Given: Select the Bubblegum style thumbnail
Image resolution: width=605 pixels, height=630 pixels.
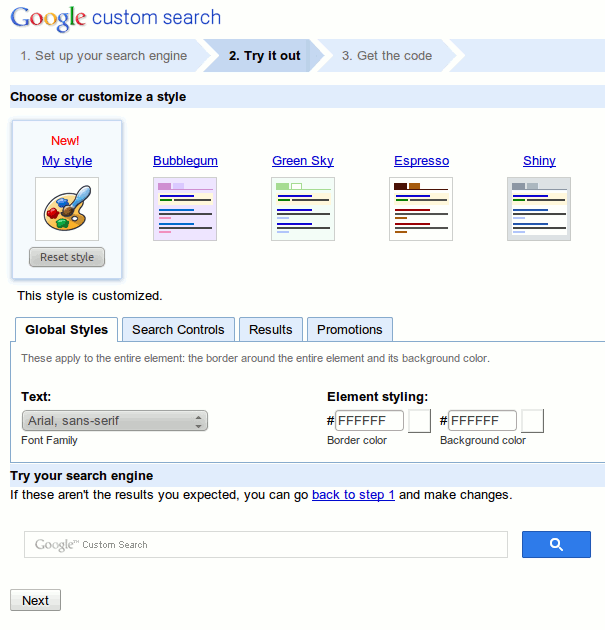Looking at the screenshot, I should point(185,209).
